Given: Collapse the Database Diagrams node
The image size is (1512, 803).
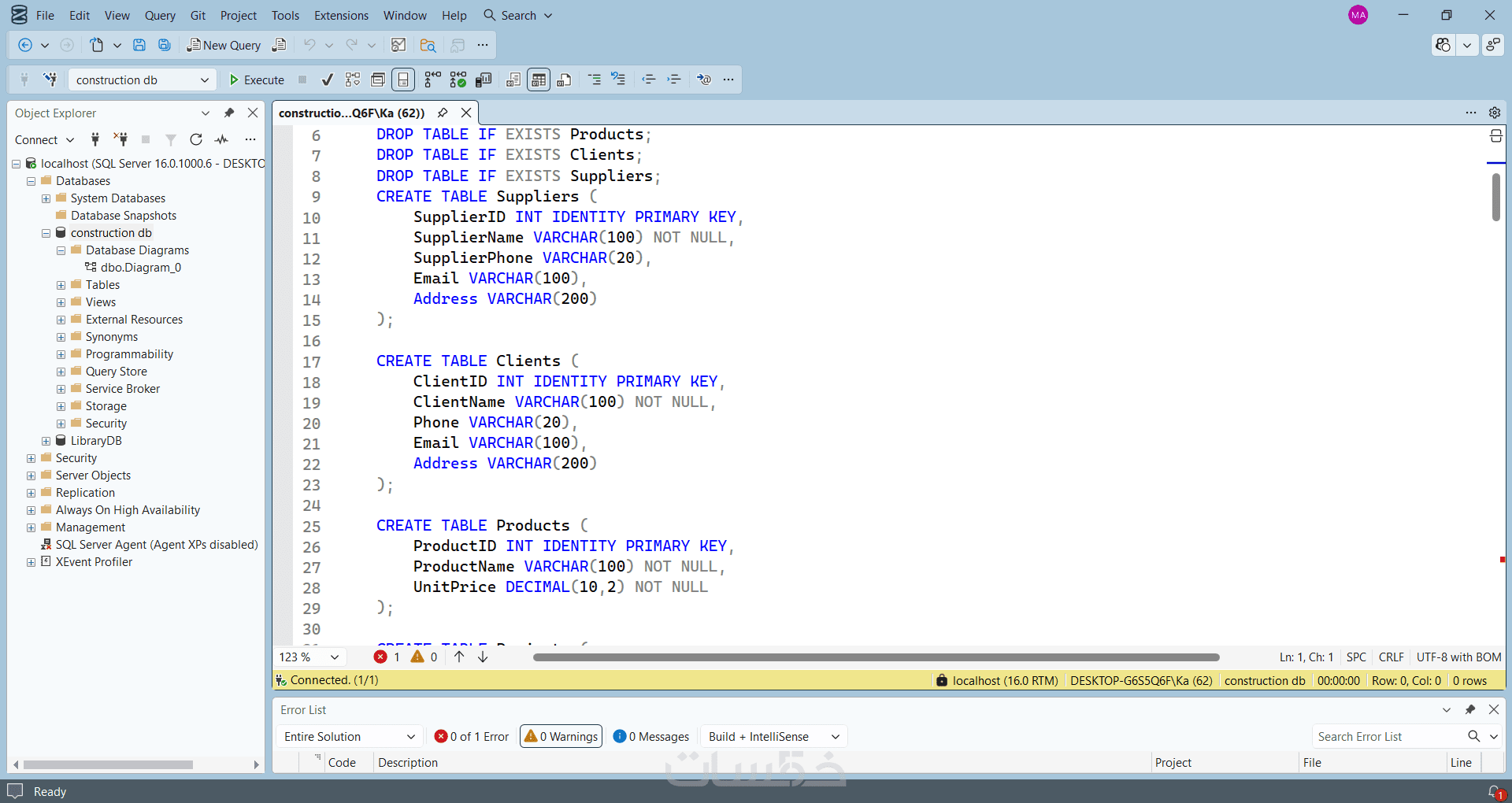Looking at the screenshot, I should 61,250.
